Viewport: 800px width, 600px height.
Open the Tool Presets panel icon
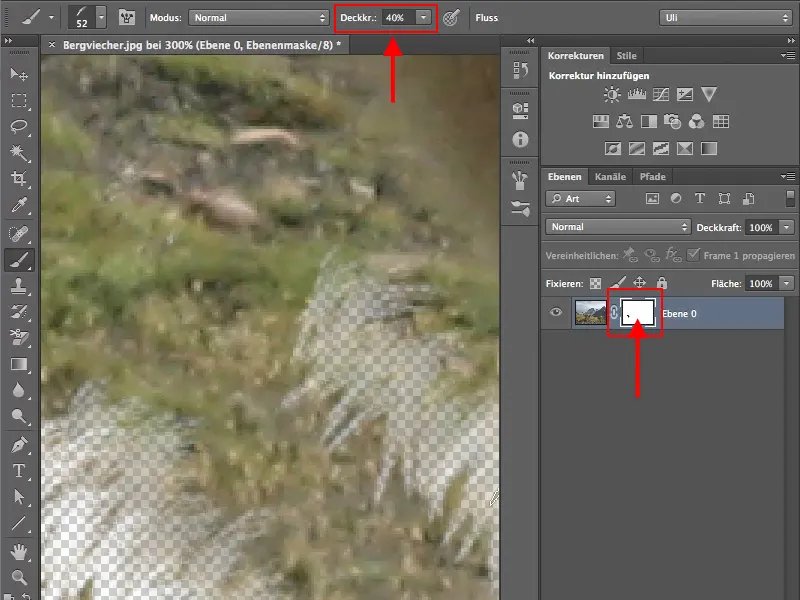pos(520,208)
